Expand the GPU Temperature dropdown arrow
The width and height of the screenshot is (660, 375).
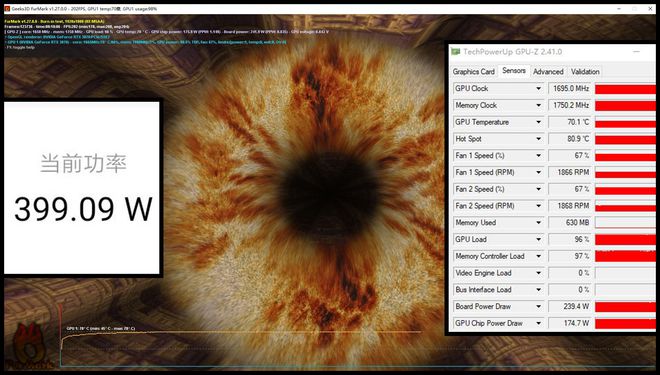(538, 122)
